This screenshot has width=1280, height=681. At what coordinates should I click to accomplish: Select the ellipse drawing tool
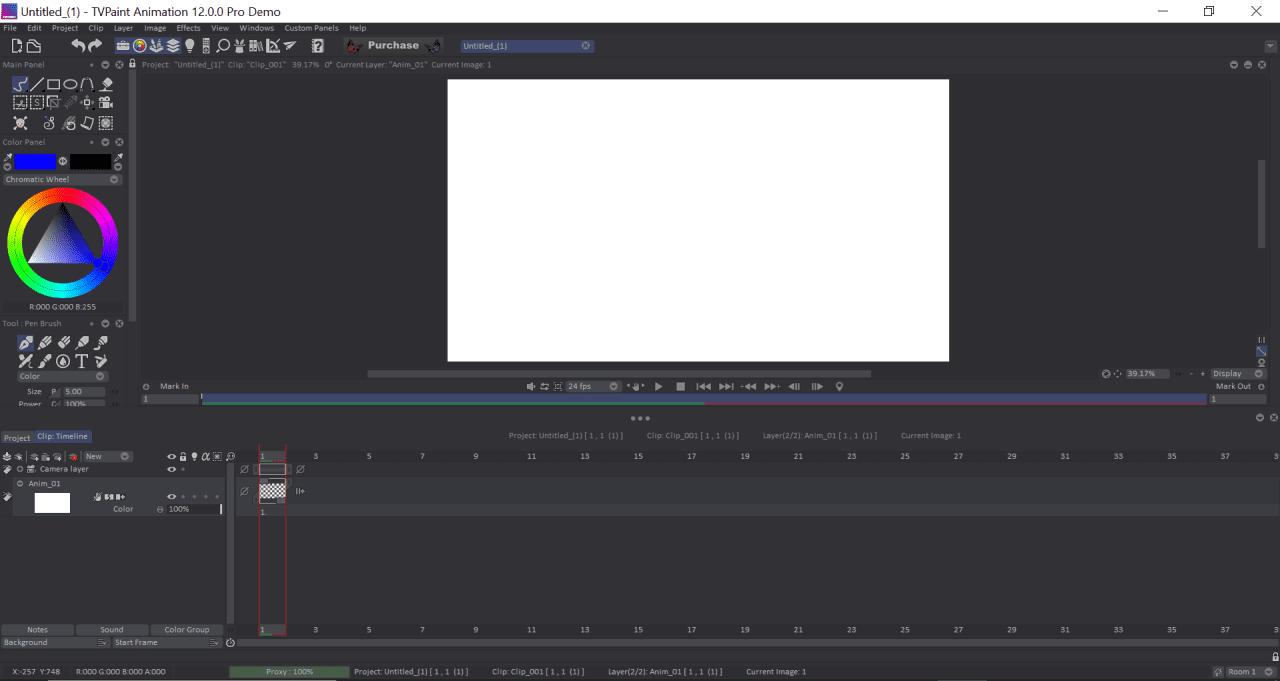coord(70,84)
